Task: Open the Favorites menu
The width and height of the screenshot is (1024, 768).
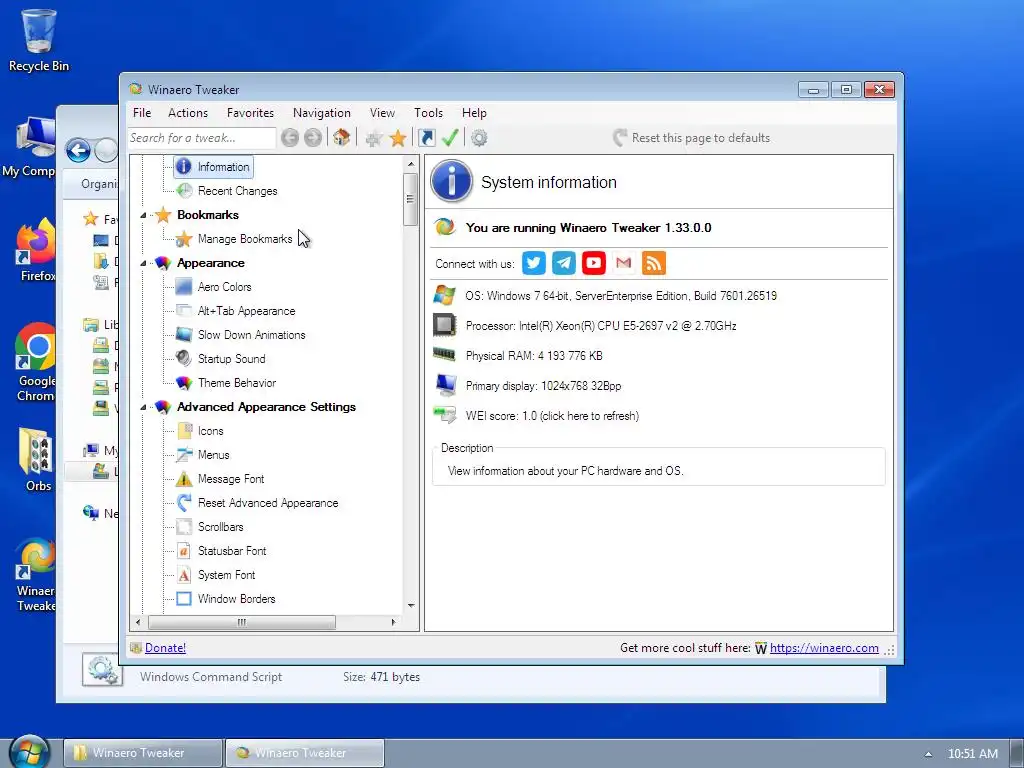Action: (x=250, y=113)
